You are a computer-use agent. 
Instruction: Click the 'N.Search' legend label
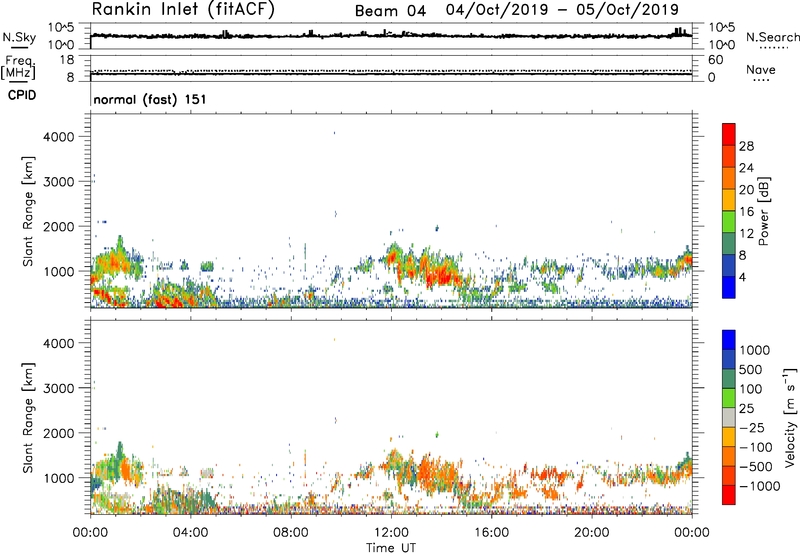(x=772, y=37)
